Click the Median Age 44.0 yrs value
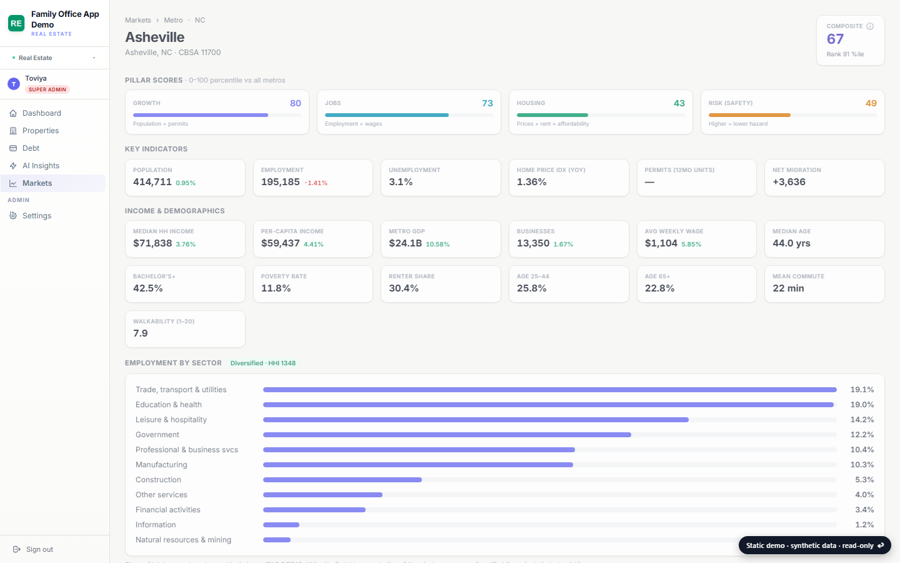Screen dimensions: 900x563 tap(791, 243)
